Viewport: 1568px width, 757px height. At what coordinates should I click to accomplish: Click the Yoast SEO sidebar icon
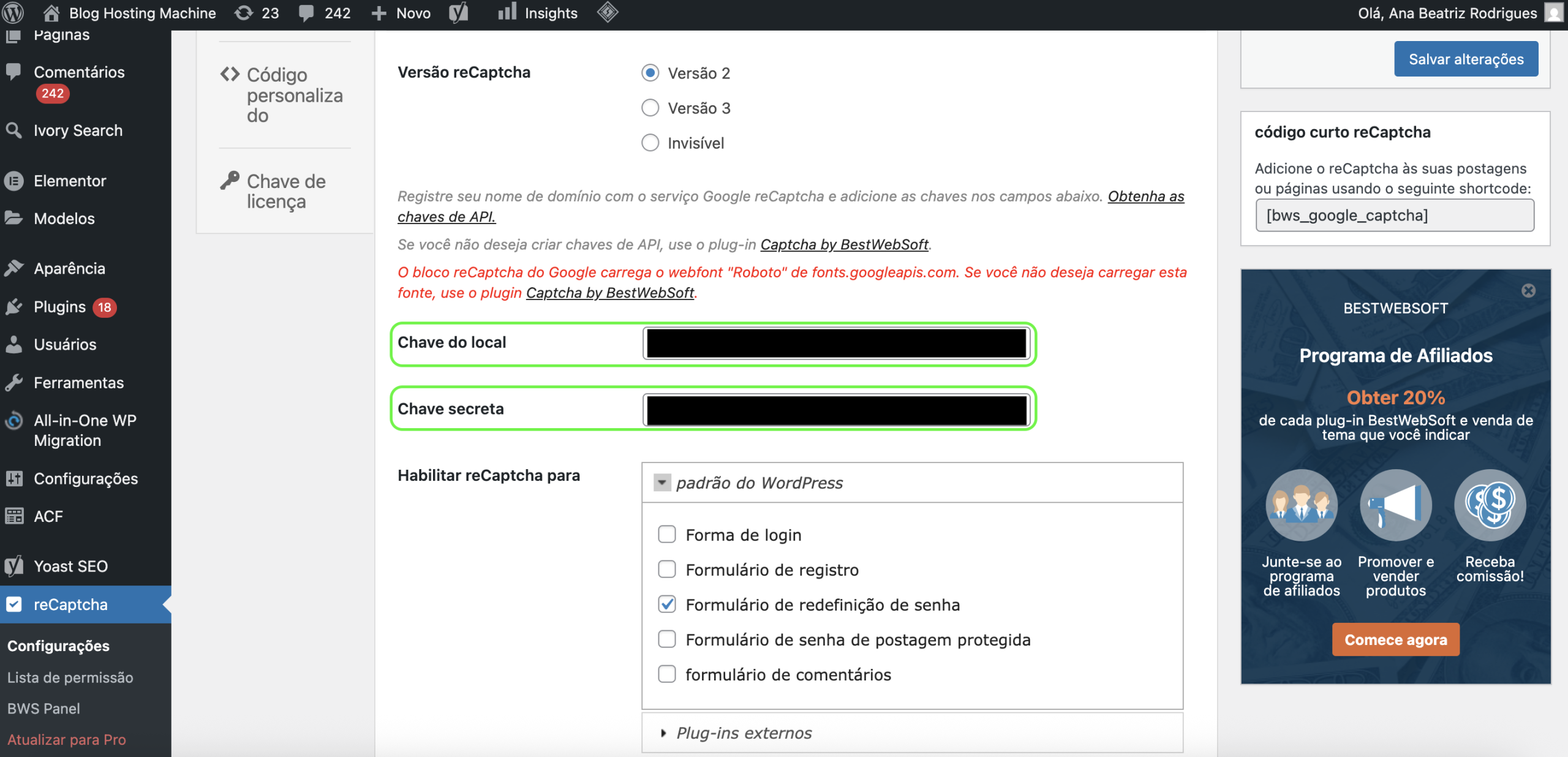(x=13, y=566)
